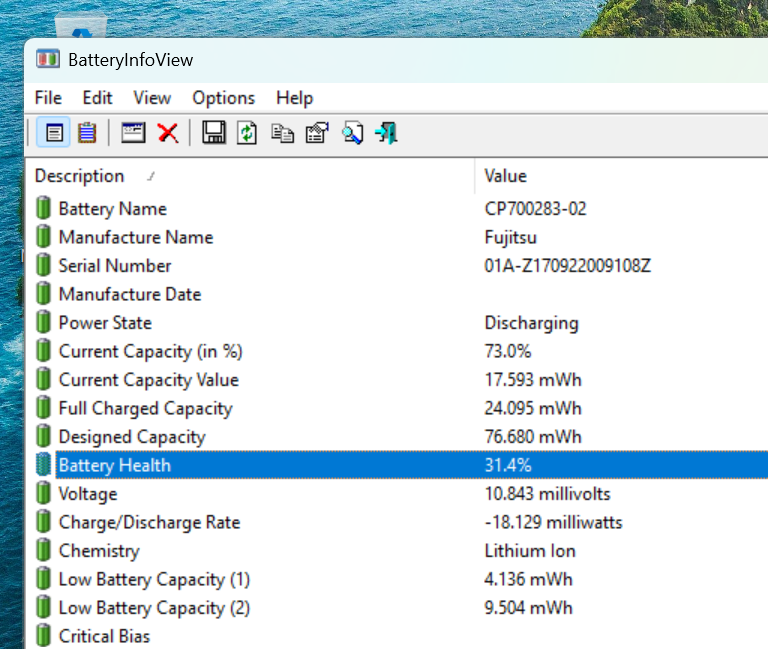Open the Advanced Options toolbar icon
Image resolution: width=768 pixels, height=649 pixels.
tap(317, 133)
